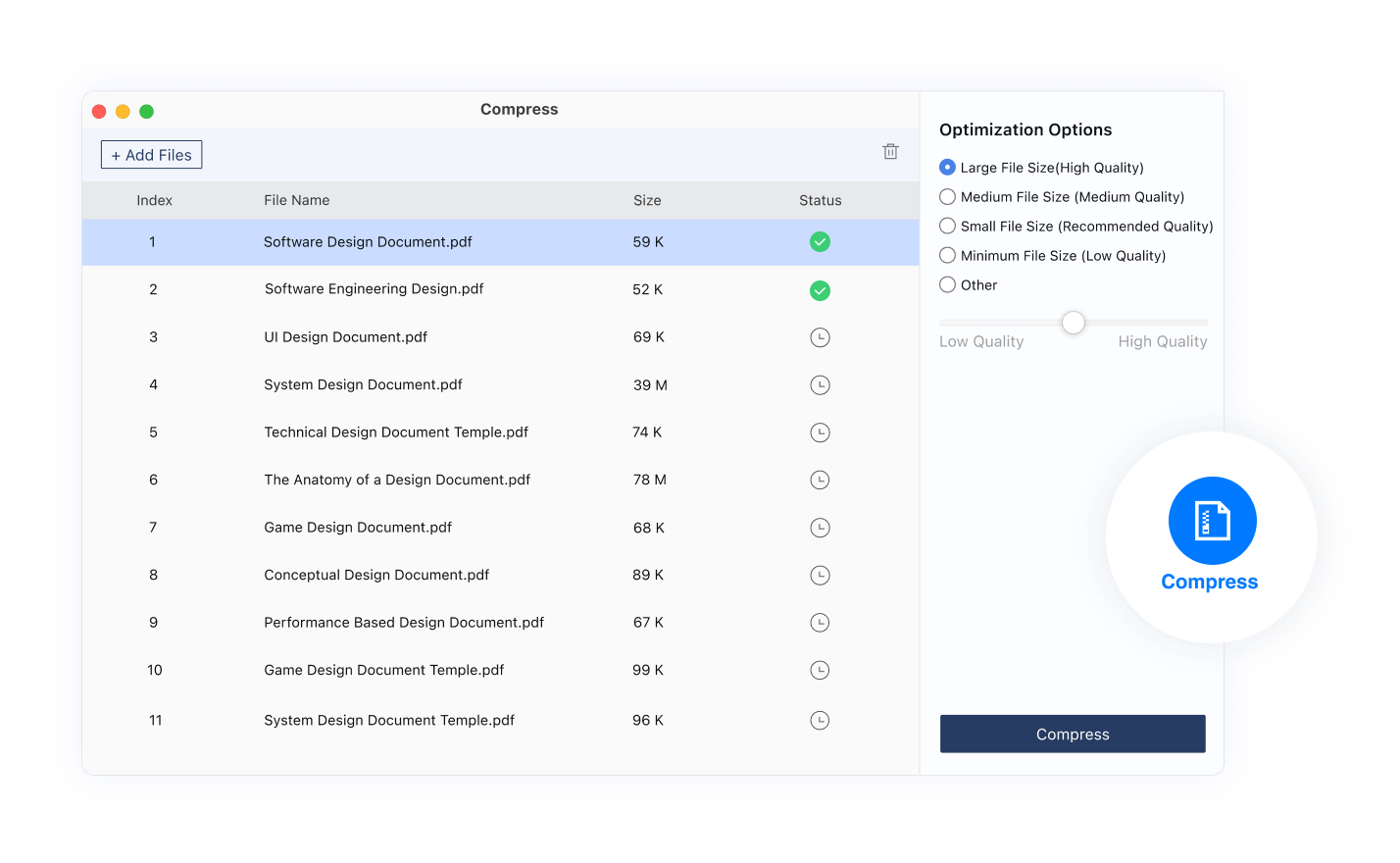The image size is (1400, 863).
Task: Select Medium File Size radio button
Action: tap(947, 197)
